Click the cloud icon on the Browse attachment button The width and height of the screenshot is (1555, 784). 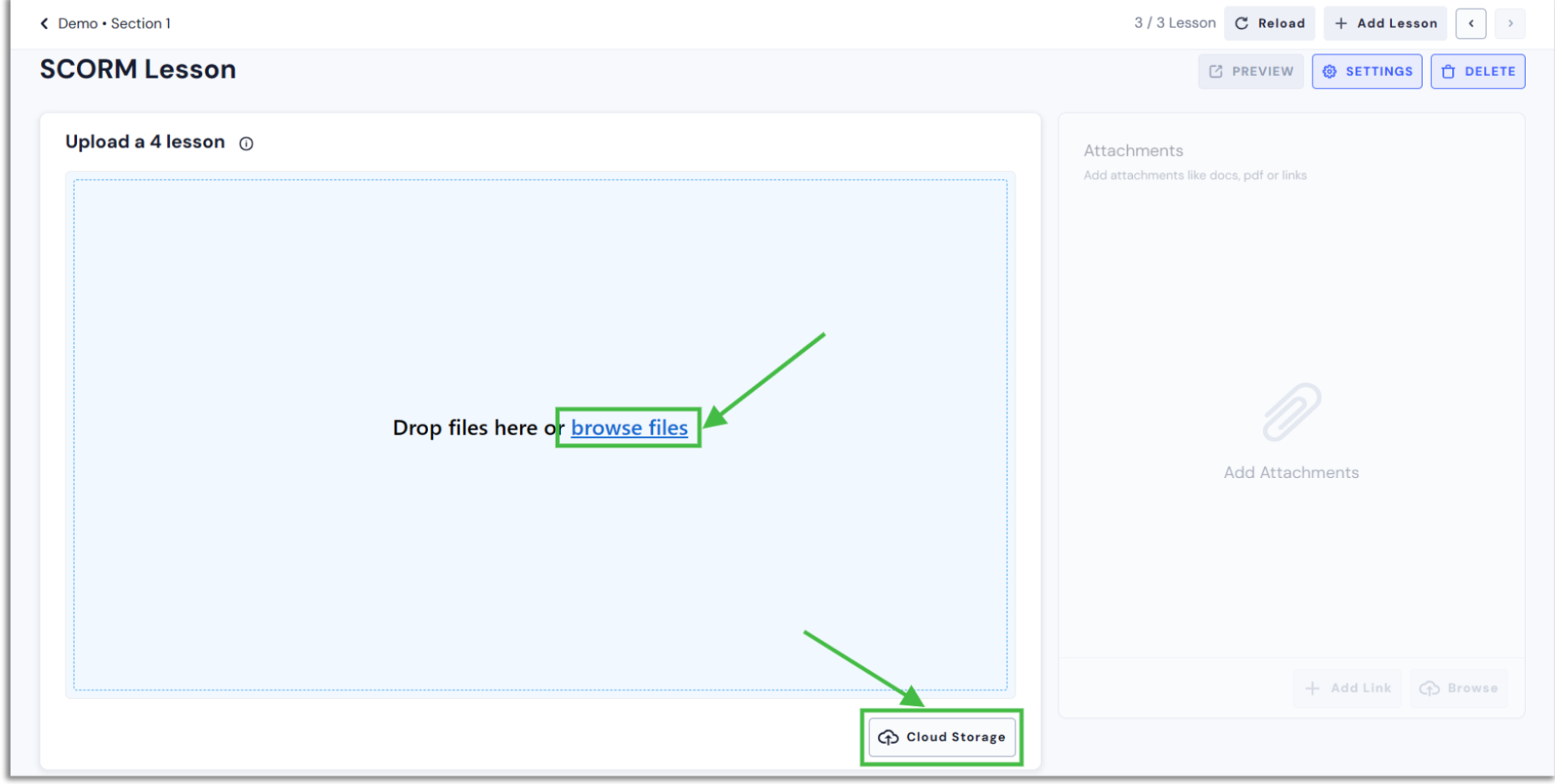[x=1430, y=687]
